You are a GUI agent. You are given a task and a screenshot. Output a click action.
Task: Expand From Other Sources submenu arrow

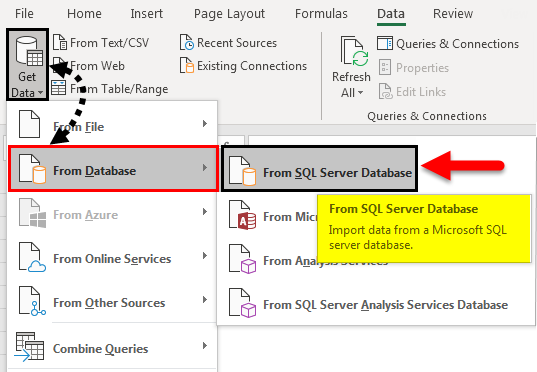coord(205,299)
